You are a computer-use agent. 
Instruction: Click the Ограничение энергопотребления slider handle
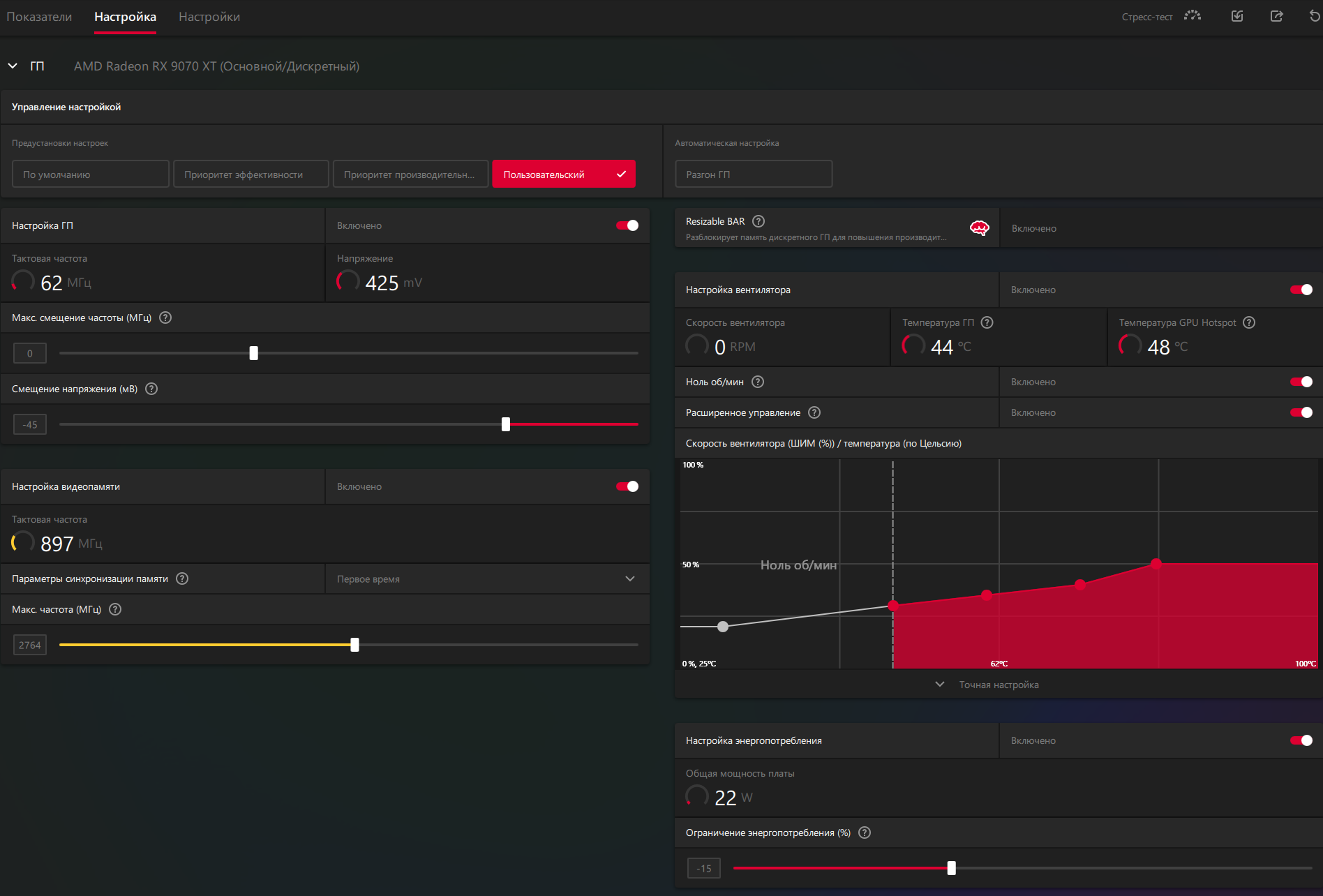coord(952,868)
